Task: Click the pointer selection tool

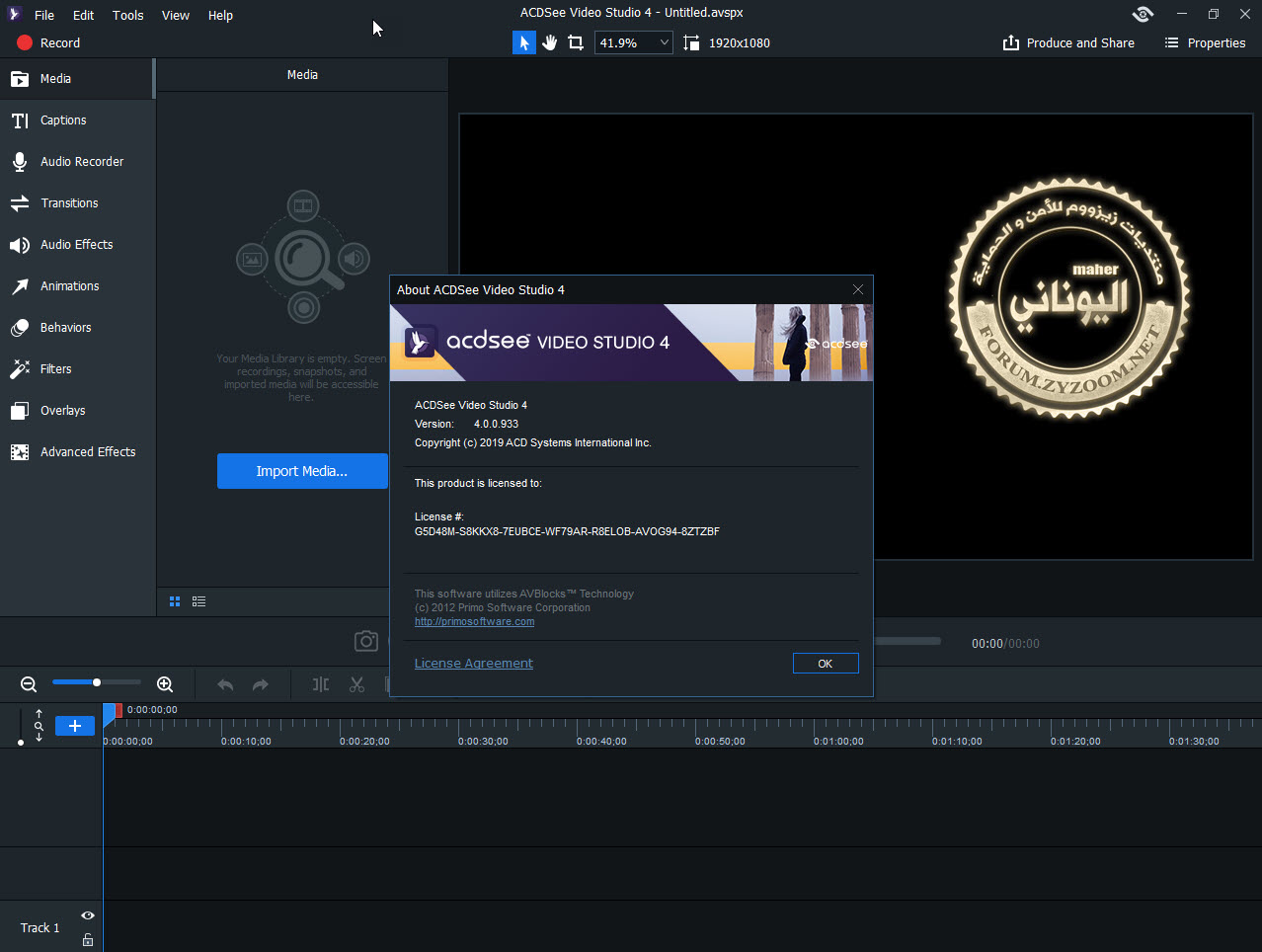Action: 524,42
